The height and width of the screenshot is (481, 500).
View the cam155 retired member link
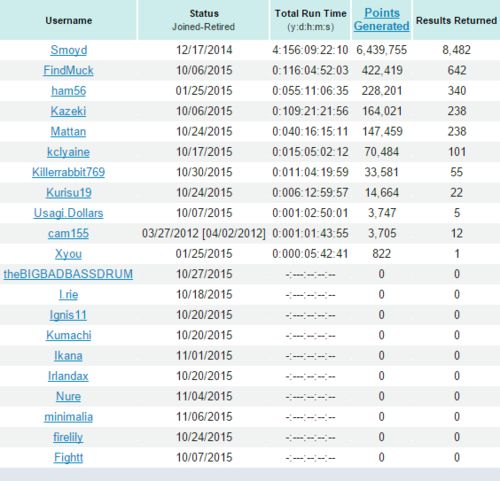click(68, 233)
